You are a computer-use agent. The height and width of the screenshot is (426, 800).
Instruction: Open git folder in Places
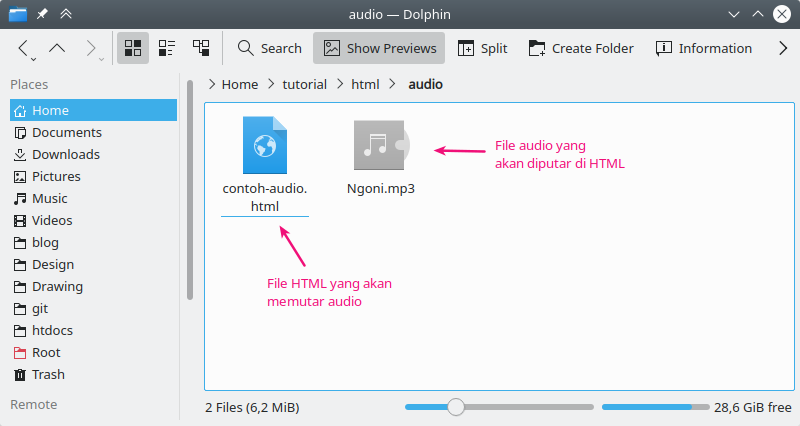coord(93,308)
